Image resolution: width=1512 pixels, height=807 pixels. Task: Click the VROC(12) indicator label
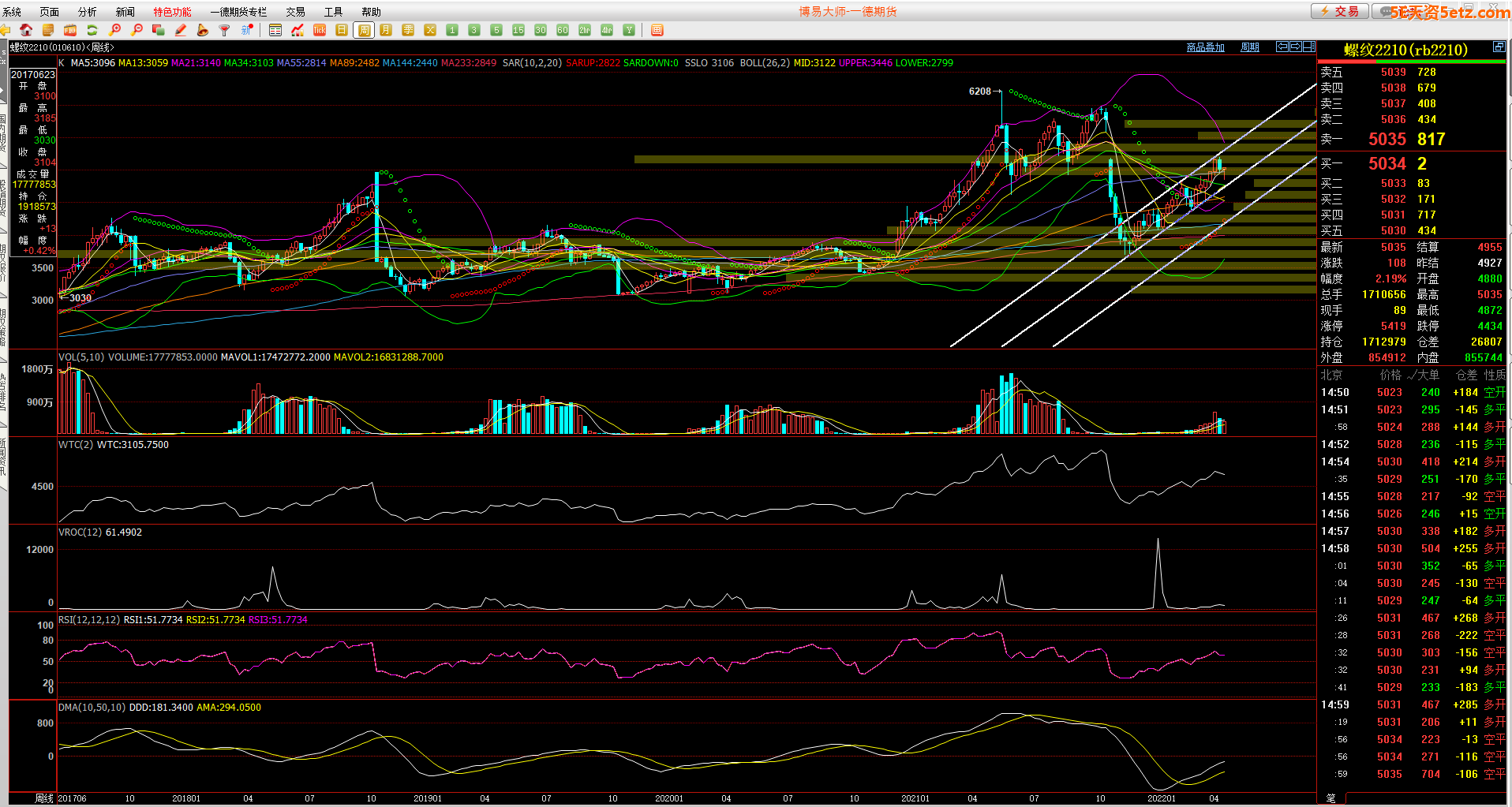pos(80,532)
